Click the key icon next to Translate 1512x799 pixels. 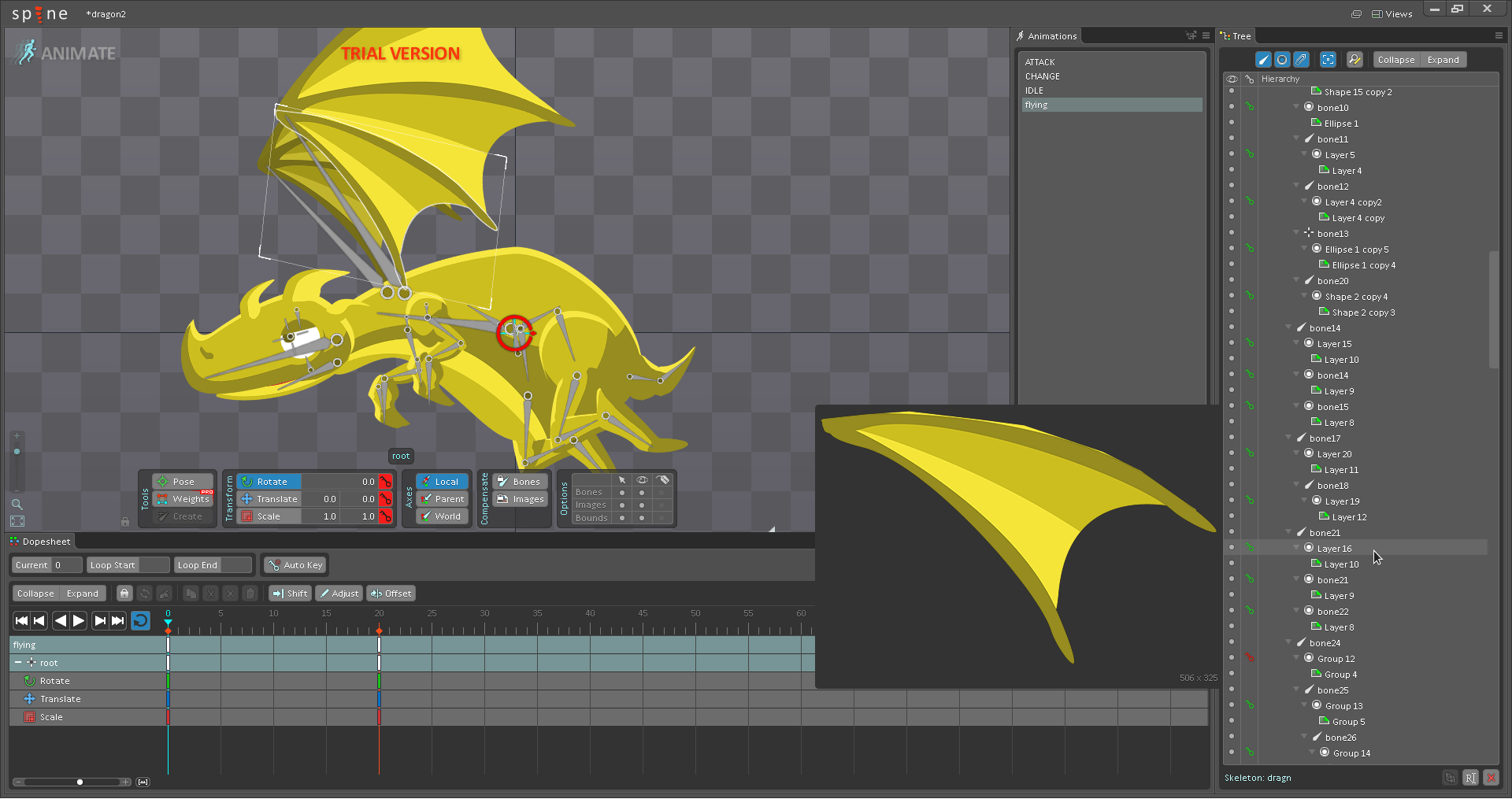(x=385, y=499)
